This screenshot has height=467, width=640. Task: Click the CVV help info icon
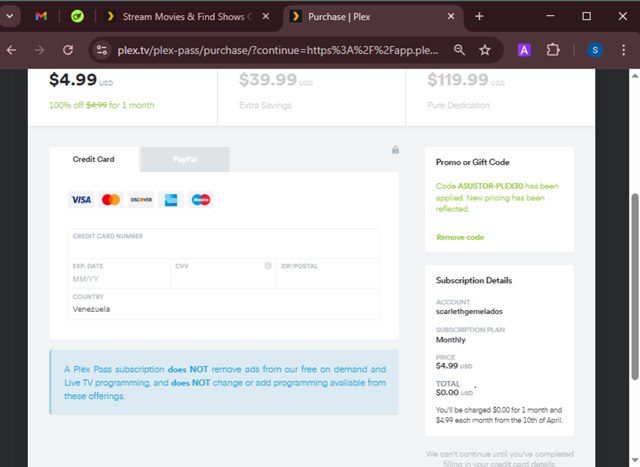[268, 266]
